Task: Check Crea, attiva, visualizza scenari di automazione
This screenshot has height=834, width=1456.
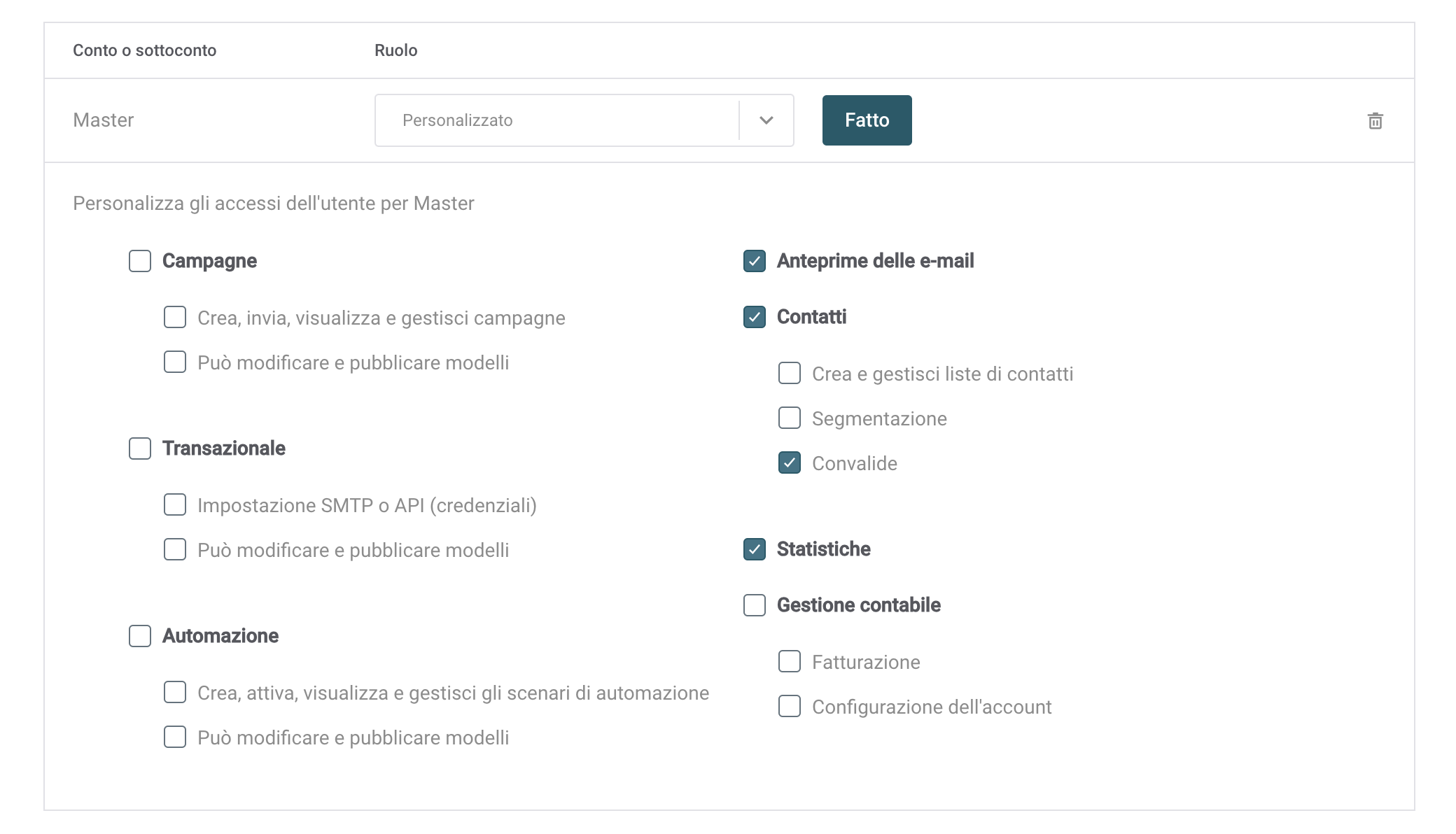Action: click(x=175, y=692)
